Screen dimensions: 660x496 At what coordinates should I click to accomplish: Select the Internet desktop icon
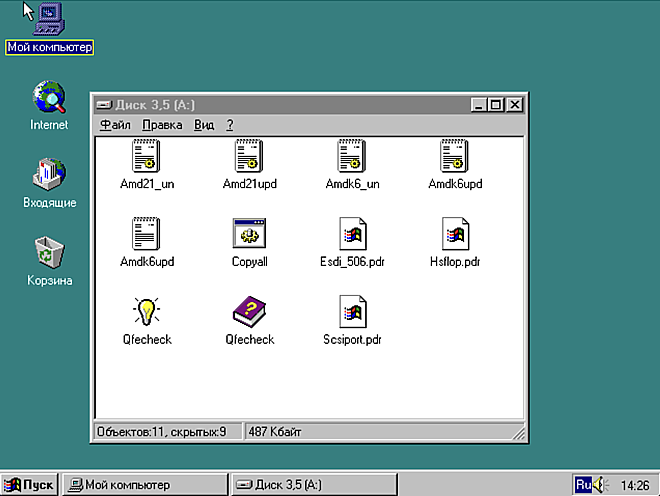49,97
